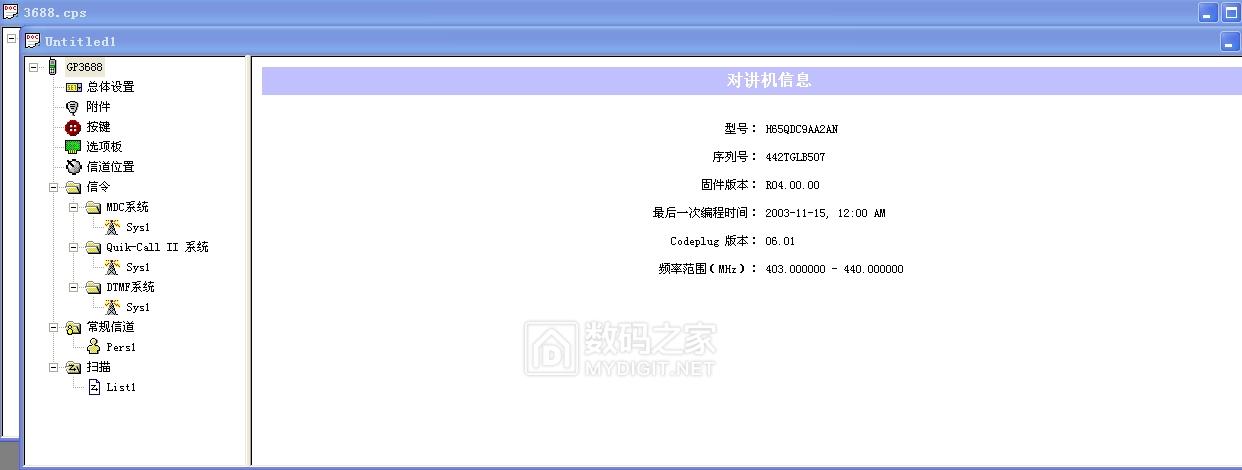Open the 信道位置 channel position icon
The height and width of the screenshot is (470, 1242).
click(x=73, y=167)
